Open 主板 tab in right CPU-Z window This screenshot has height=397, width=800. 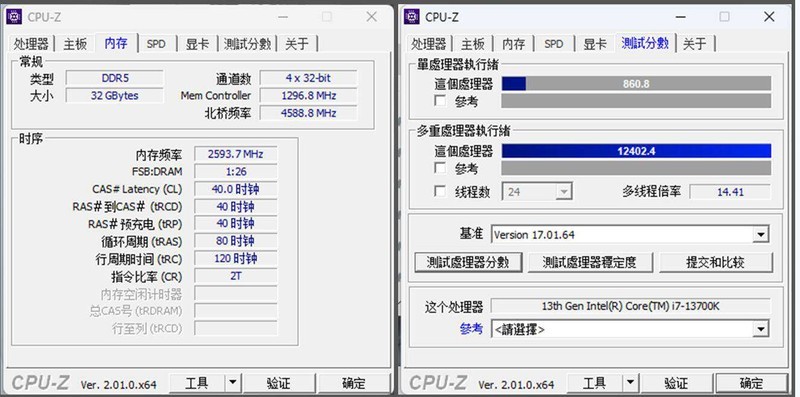tap(473, 44)
